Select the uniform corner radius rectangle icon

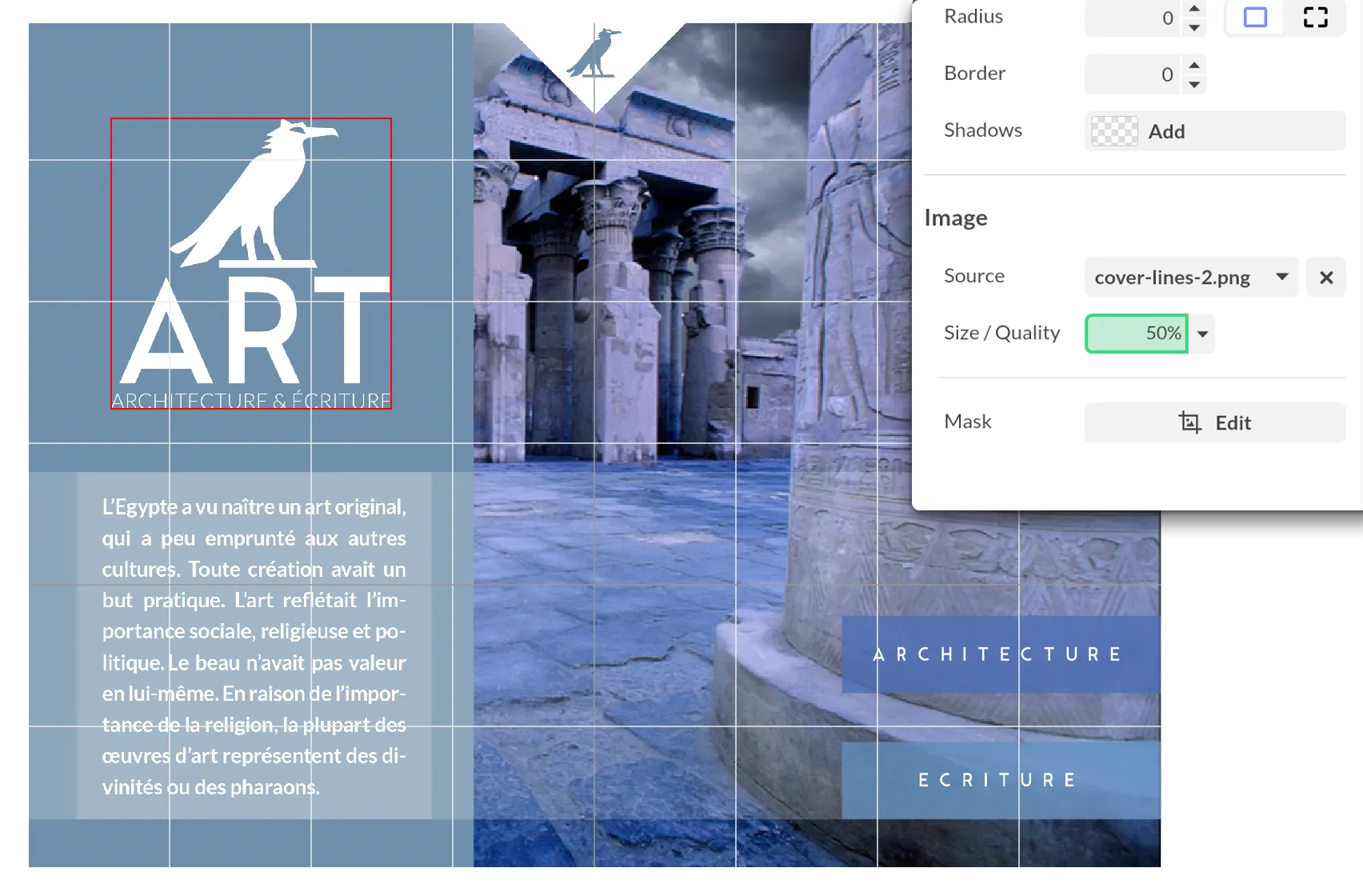pos(1255,17)
